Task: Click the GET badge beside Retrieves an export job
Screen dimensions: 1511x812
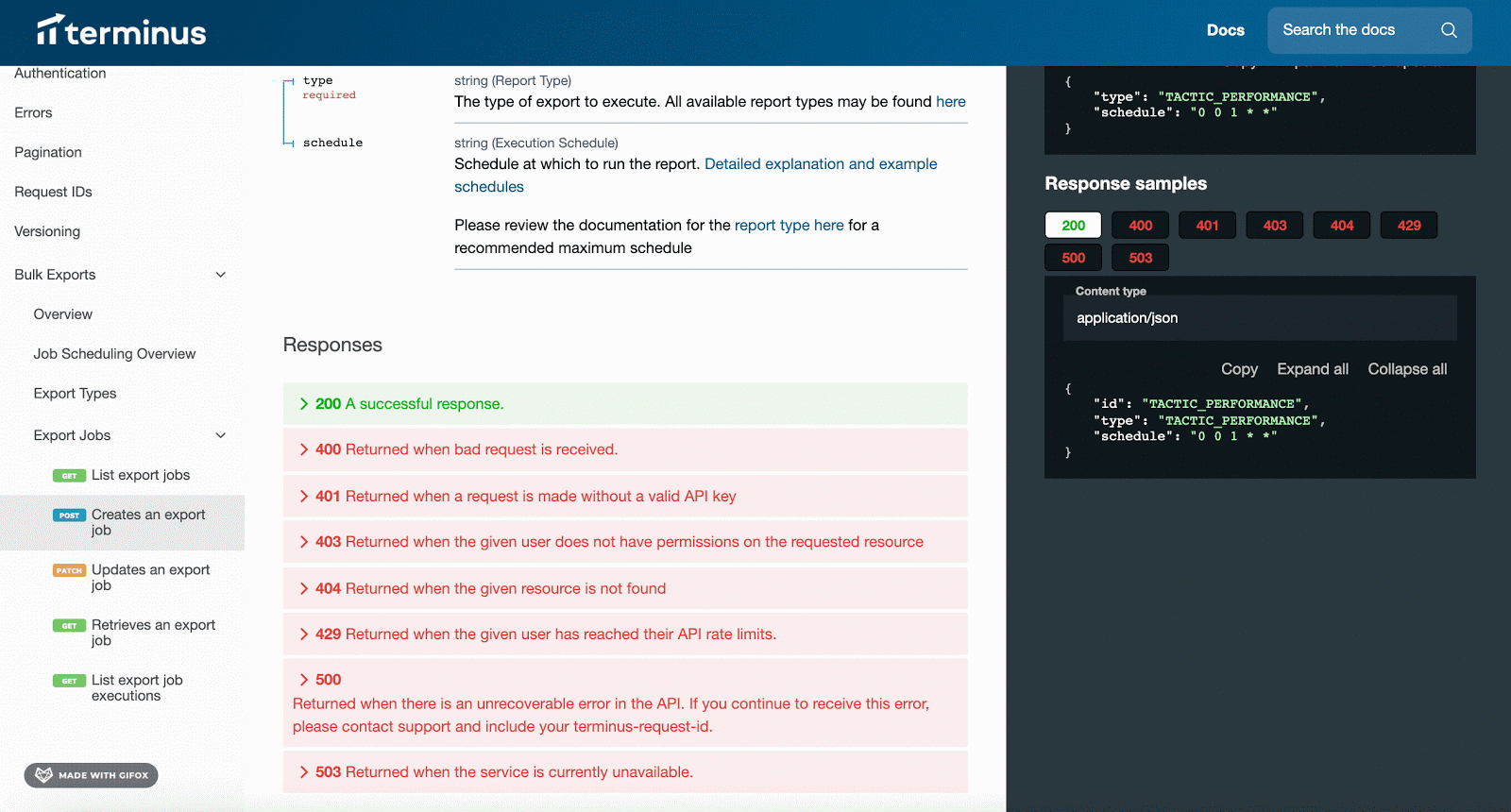Action: coord(69,626)
